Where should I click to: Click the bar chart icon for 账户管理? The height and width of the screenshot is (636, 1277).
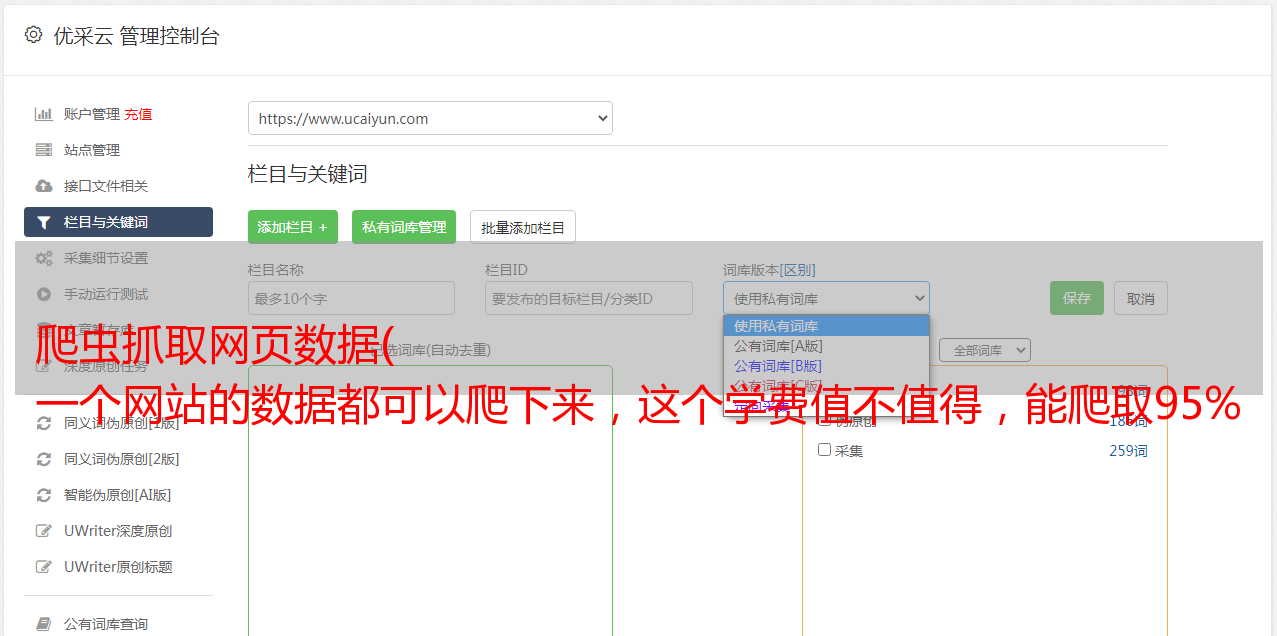tap(43, 114)
